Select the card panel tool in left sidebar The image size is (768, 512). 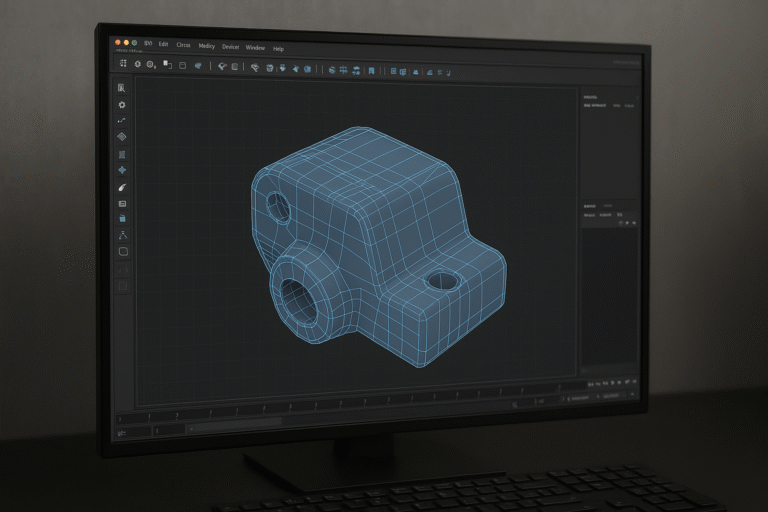coord(122,203)
